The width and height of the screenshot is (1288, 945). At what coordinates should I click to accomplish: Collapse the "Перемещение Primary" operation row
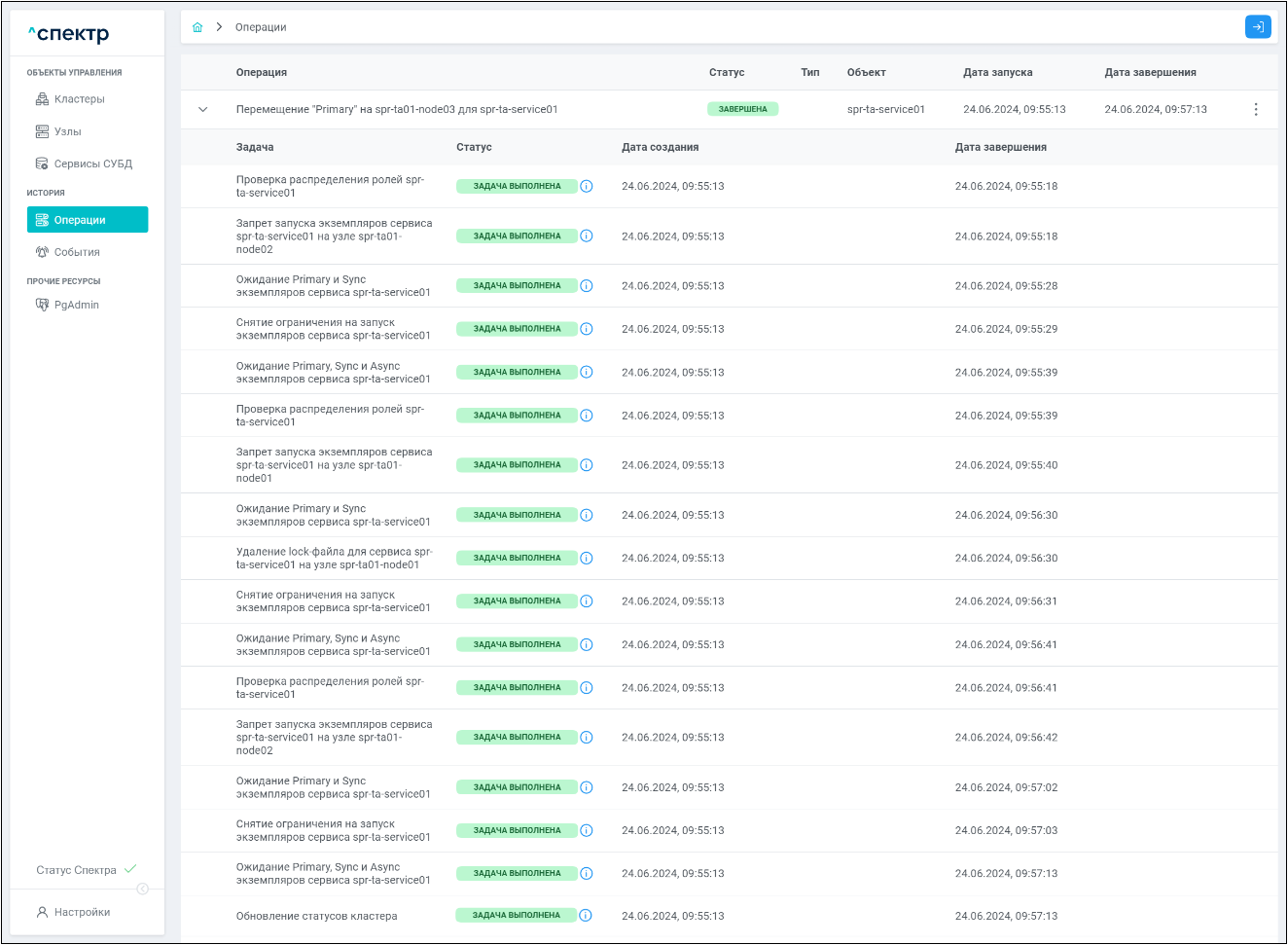202,110
